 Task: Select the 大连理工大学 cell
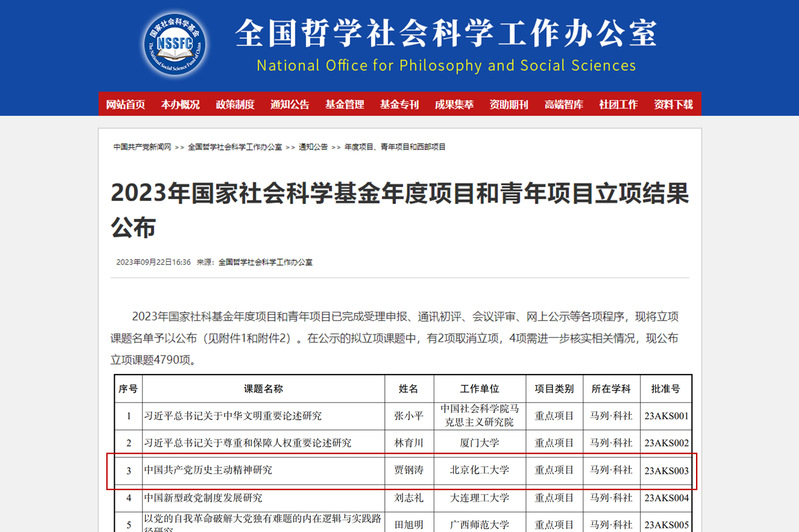click(x=480, y=497)
